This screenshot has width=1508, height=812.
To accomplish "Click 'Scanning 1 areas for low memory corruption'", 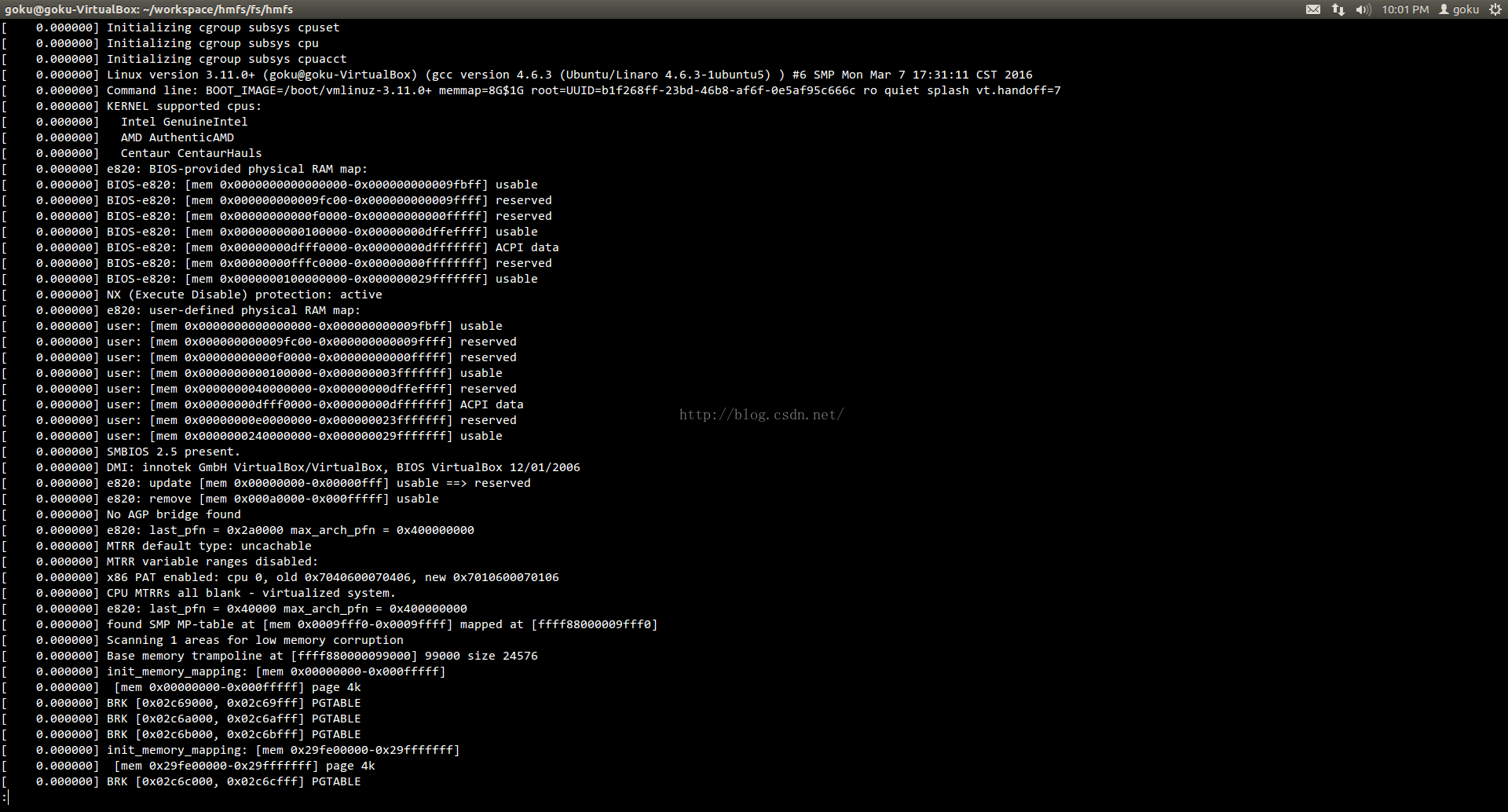I will tap(203, 640).
